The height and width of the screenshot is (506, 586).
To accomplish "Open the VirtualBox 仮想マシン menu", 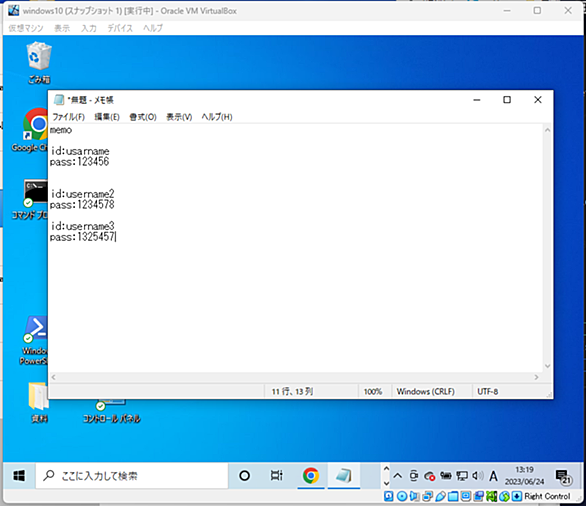I will coord(26,28).
